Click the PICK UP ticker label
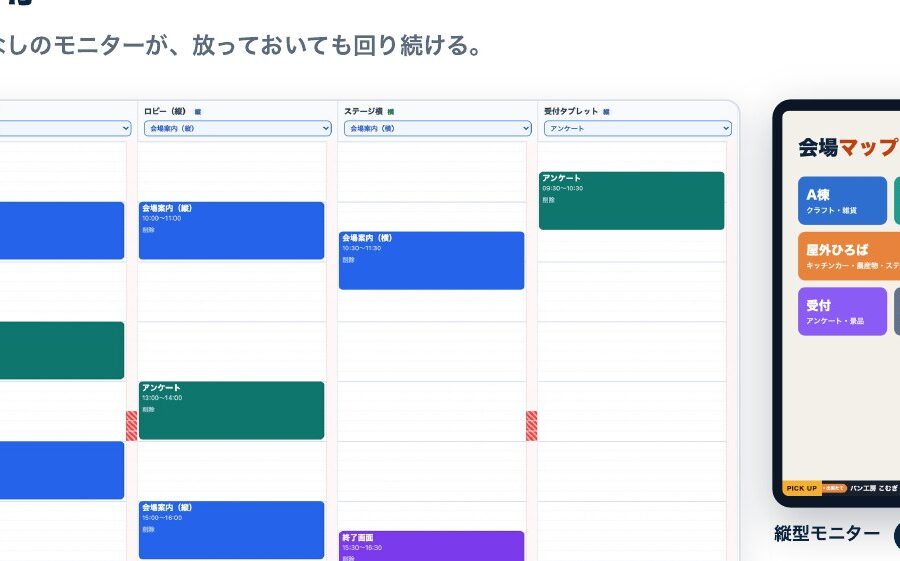This screenshot has width=900, height=561. (801, 488)
